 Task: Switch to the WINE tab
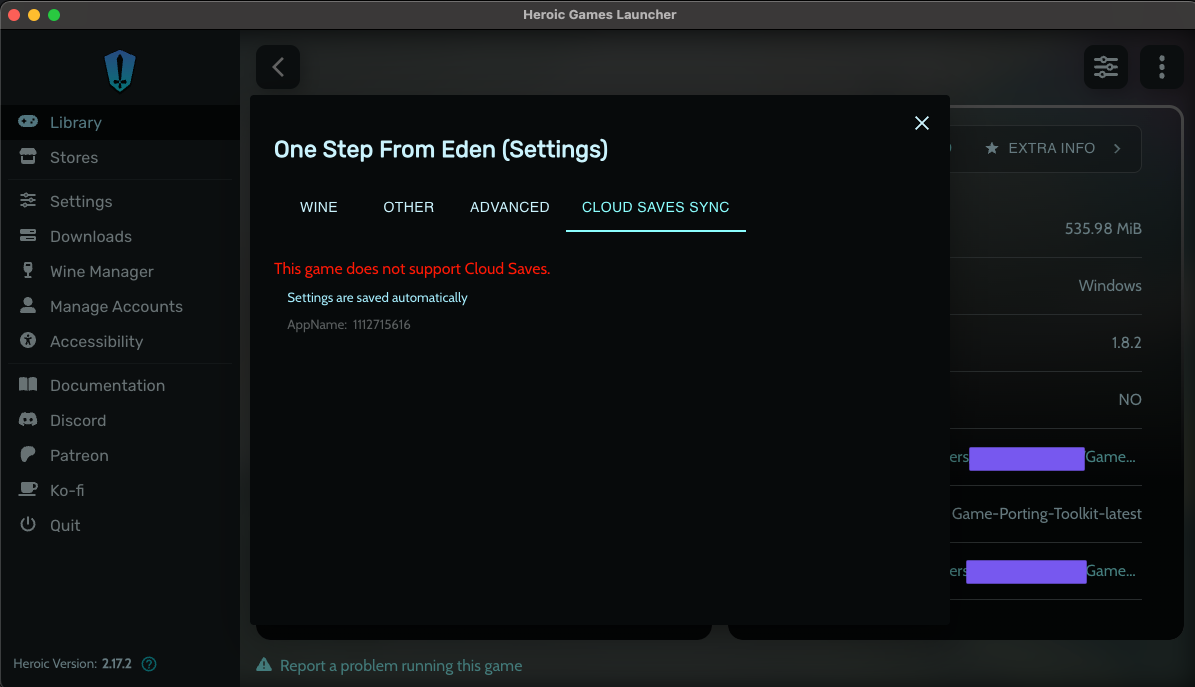click(319, 207)
